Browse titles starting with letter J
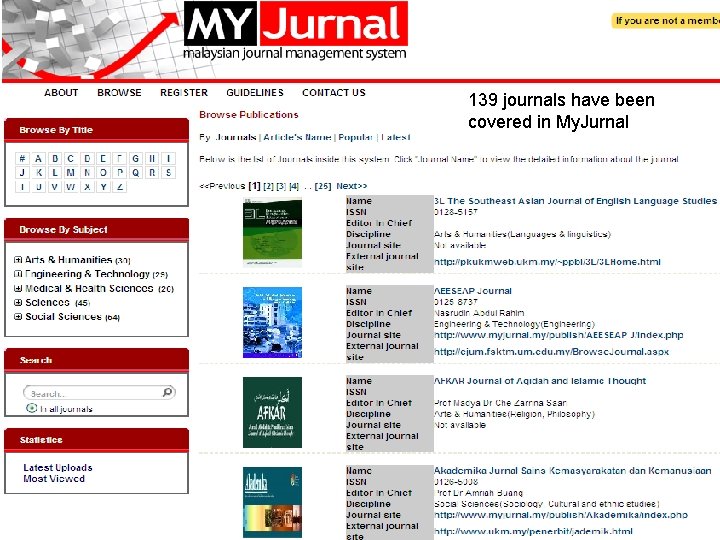The height and width of the screenshot is (540, 720). [22, 173]
